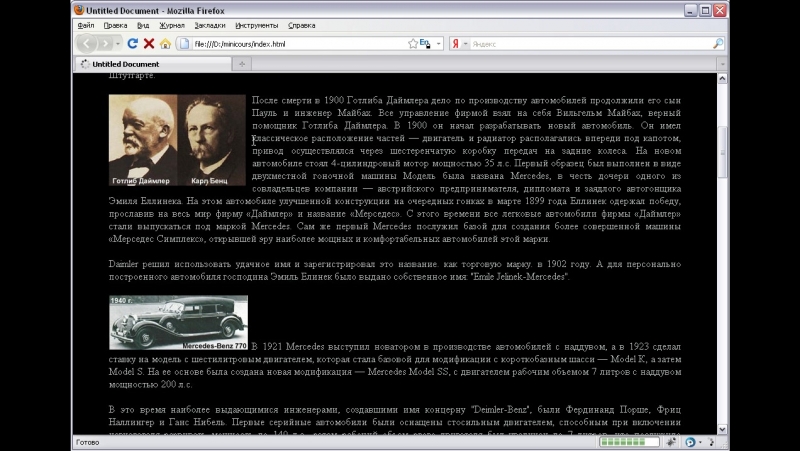Go forward with the Forward arrow button
Image resolution: width=800 pixels, height=451 pixels.
pos(105,44)
